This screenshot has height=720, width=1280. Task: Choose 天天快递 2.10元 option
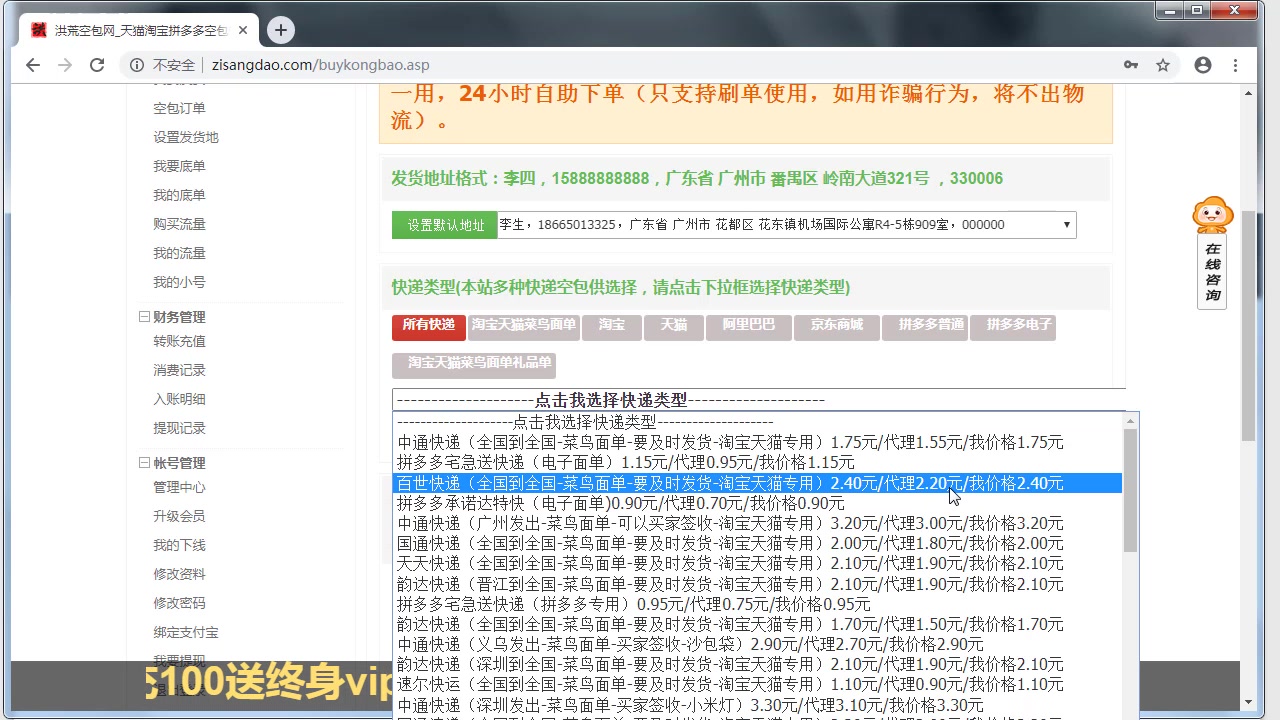[x=757, y=564]
